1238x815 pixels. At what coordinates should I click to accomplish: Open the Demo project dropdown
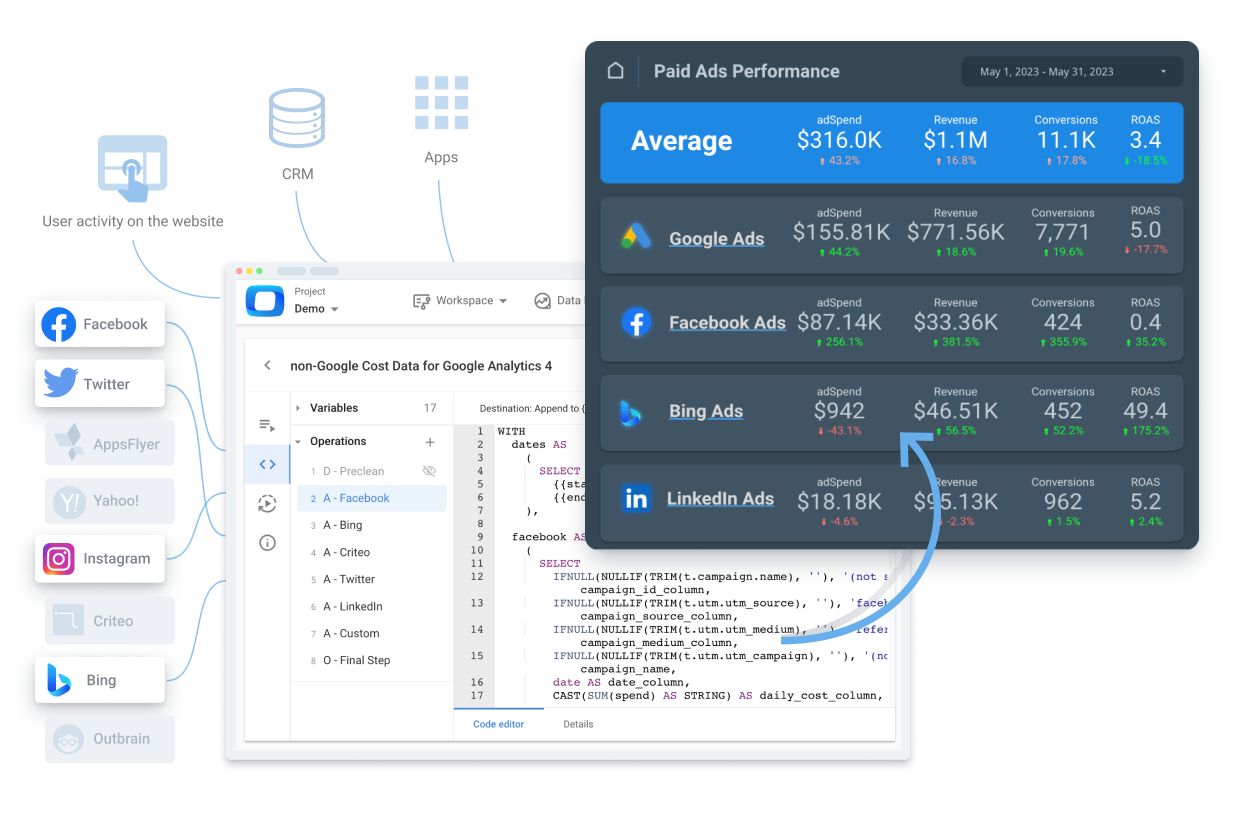tap(316, 309)
